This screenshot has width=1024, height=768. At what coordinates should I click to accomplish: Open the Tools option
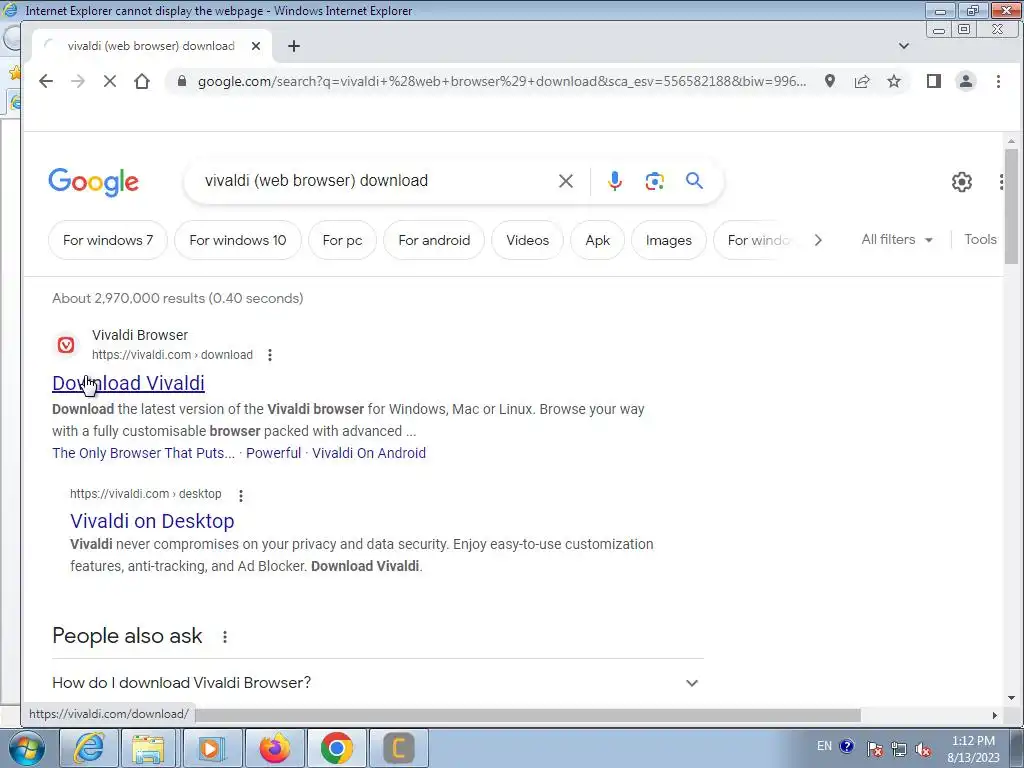point(980,240)
